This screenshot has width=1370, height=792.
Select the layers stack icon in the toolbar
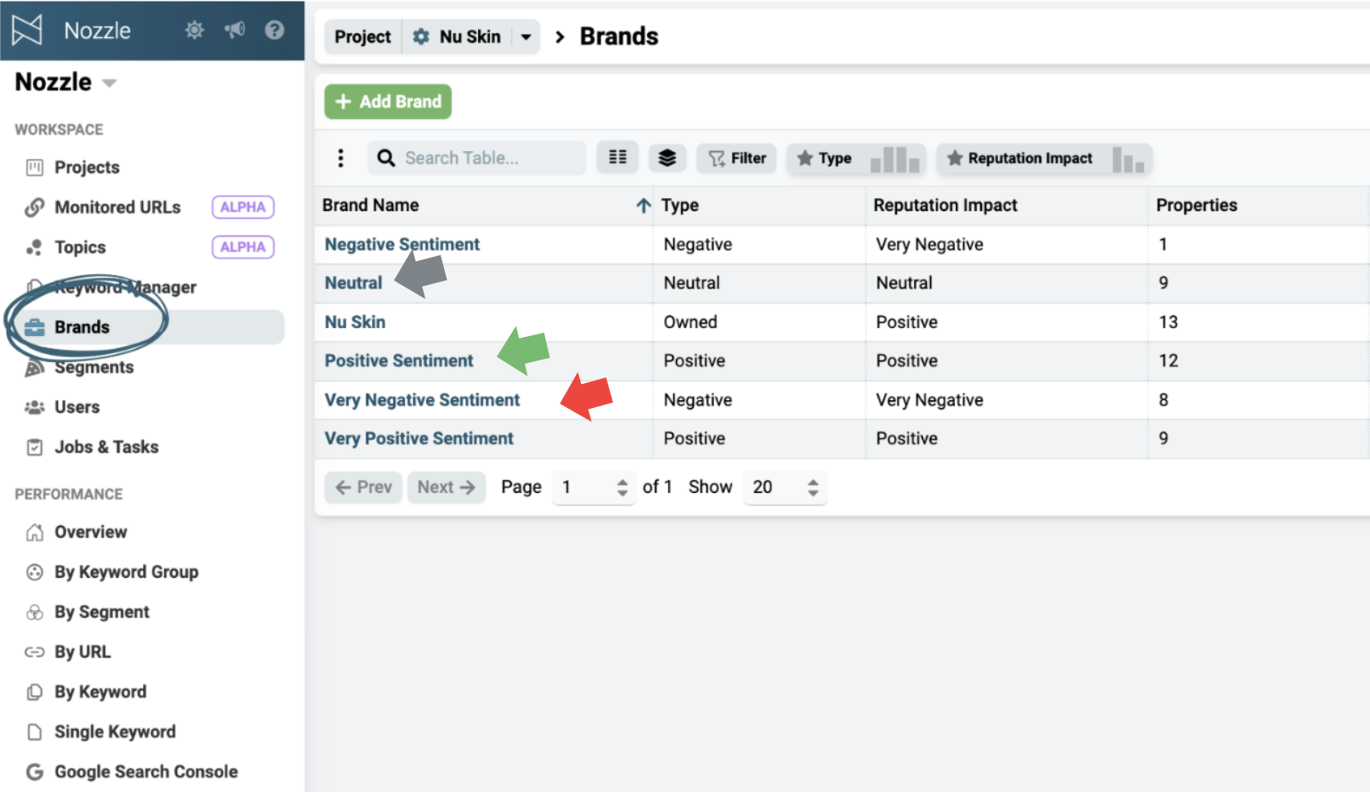(667, 158)
